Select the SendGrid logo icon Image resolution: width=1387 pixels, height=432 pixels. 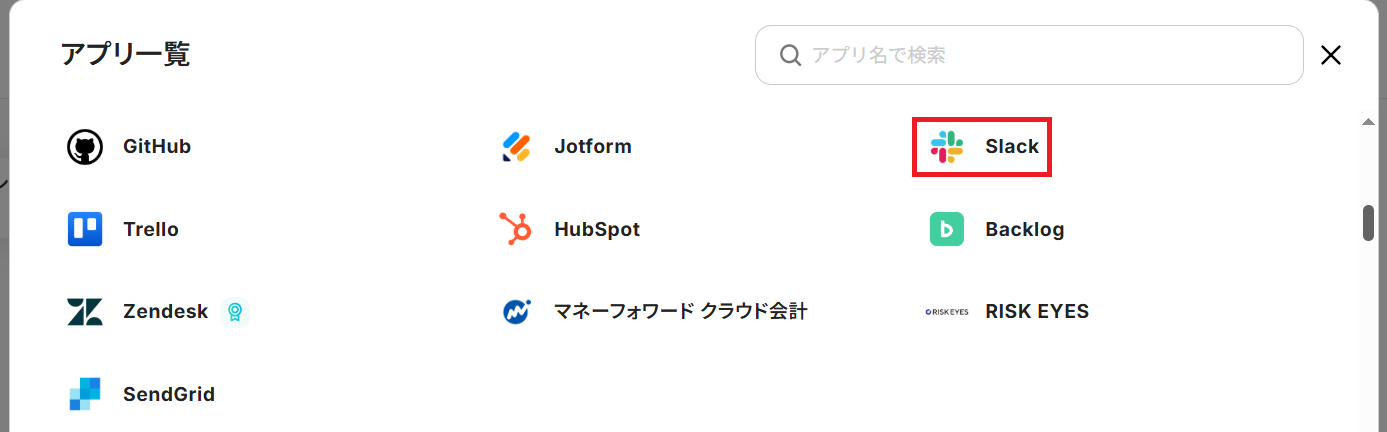85,394
